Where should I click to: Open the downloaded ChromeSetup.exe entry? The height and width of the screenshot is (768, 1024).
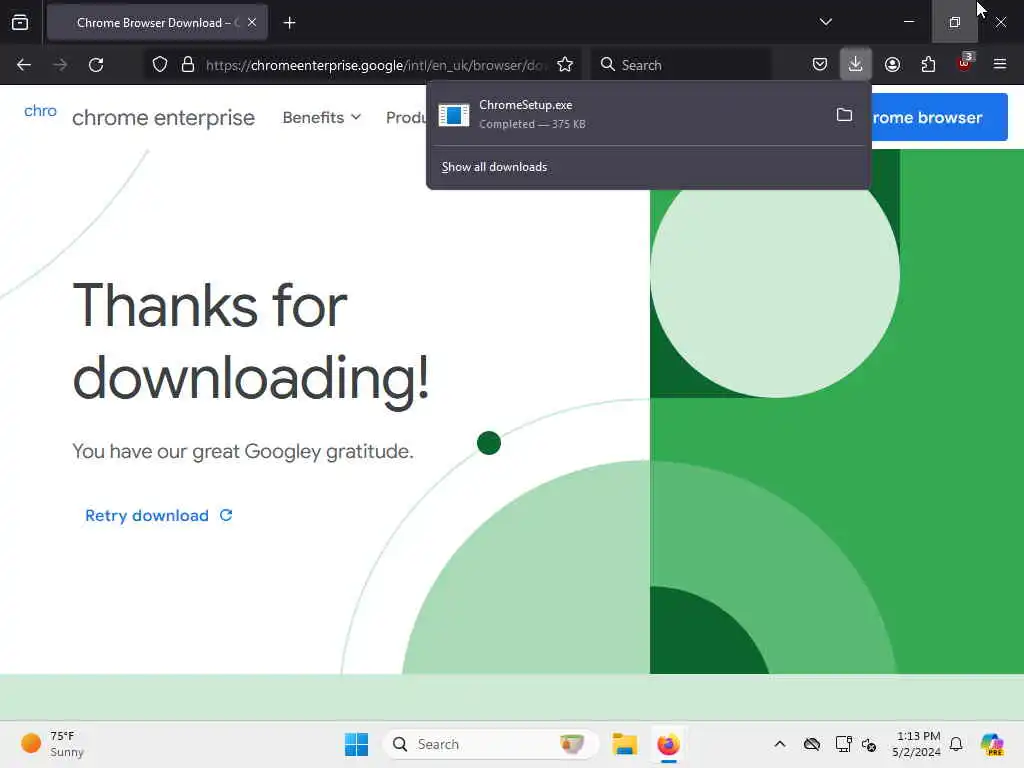tap(627, 114)
